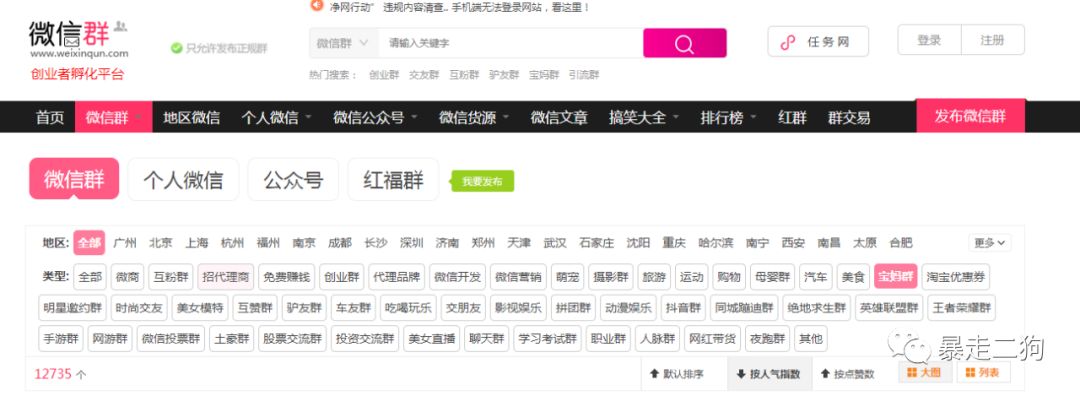Filter by type 招代理商
The height and width of the screenshot is (396, 1080).
[225, 277]
